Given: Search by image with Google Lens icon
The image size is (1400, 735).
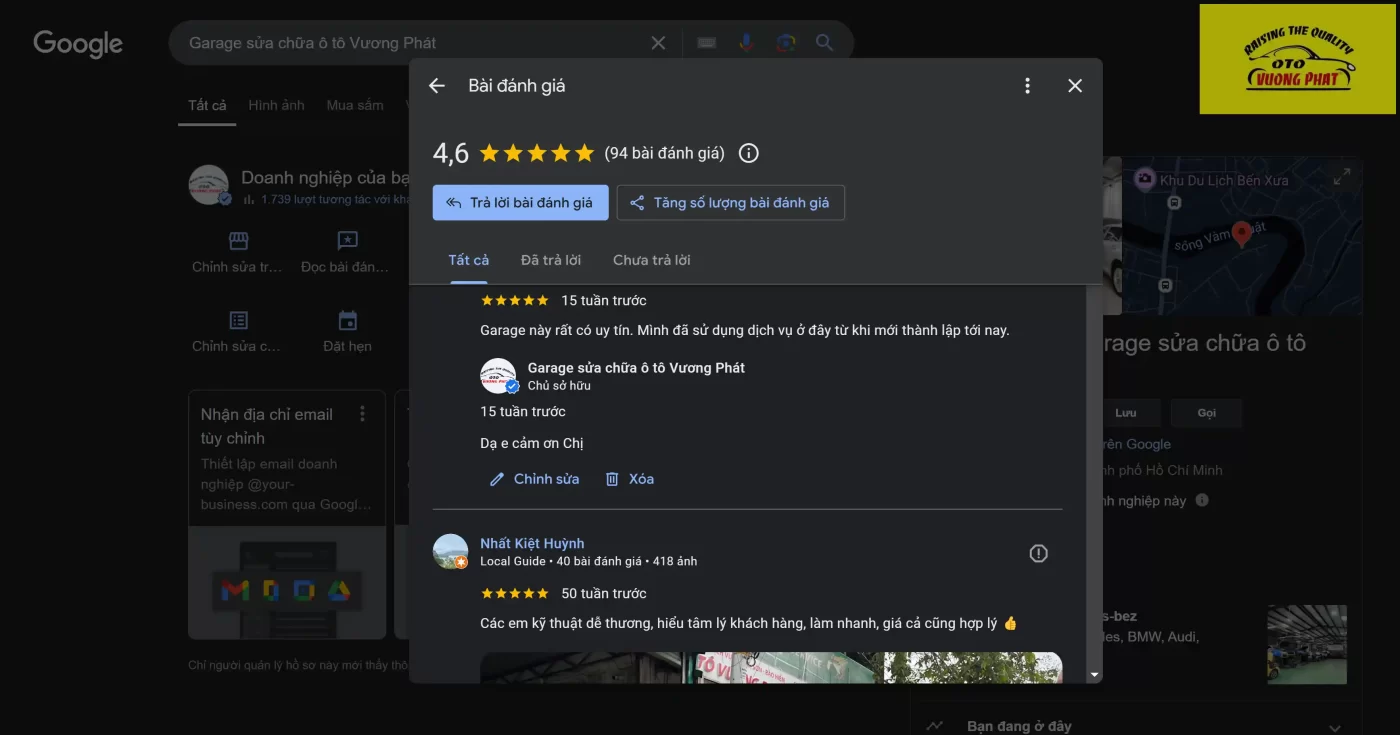Looking at the screenshot, I should (x=786, y=43).
